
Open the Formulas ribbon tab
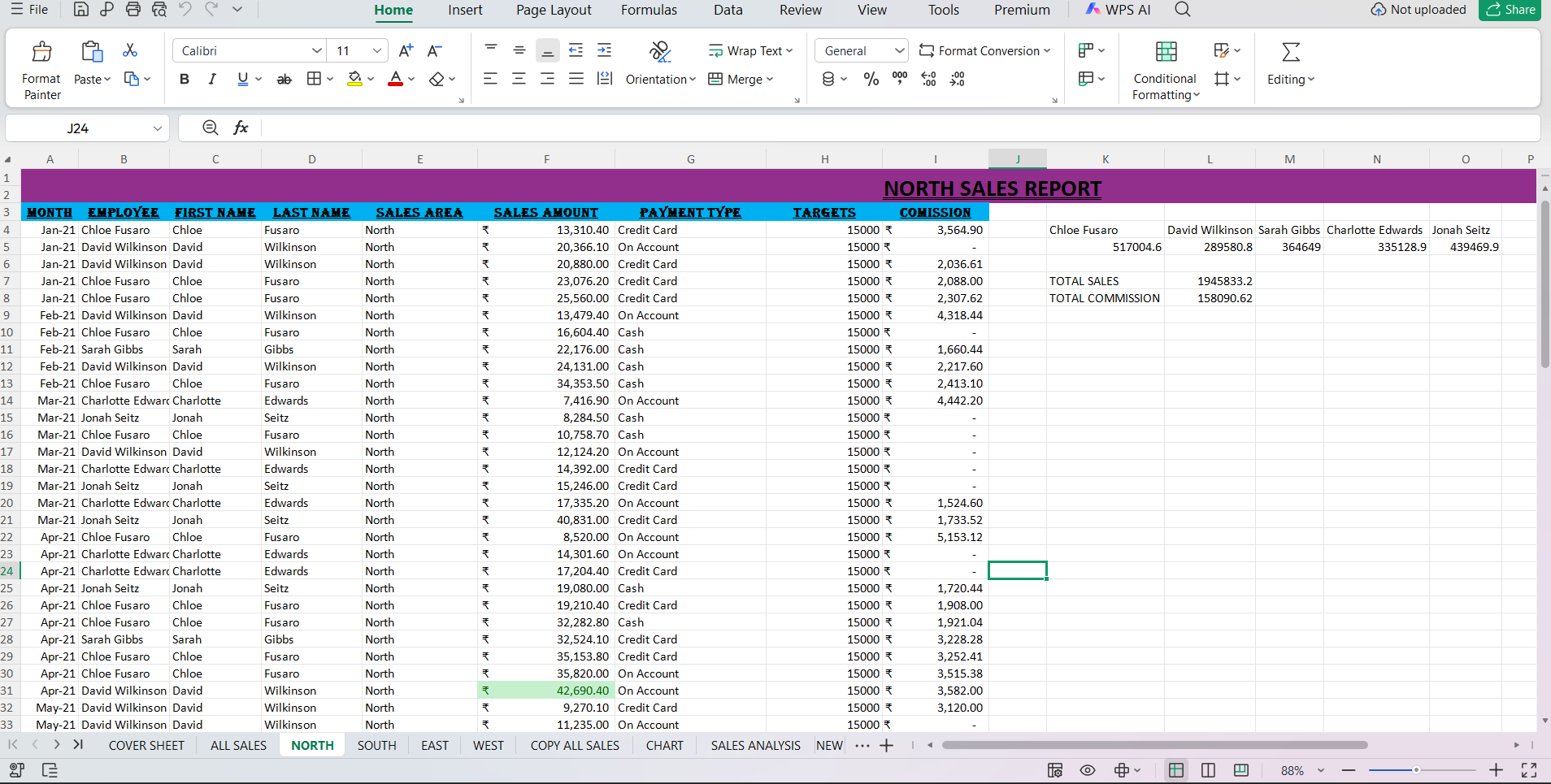(x=649, y=10)
